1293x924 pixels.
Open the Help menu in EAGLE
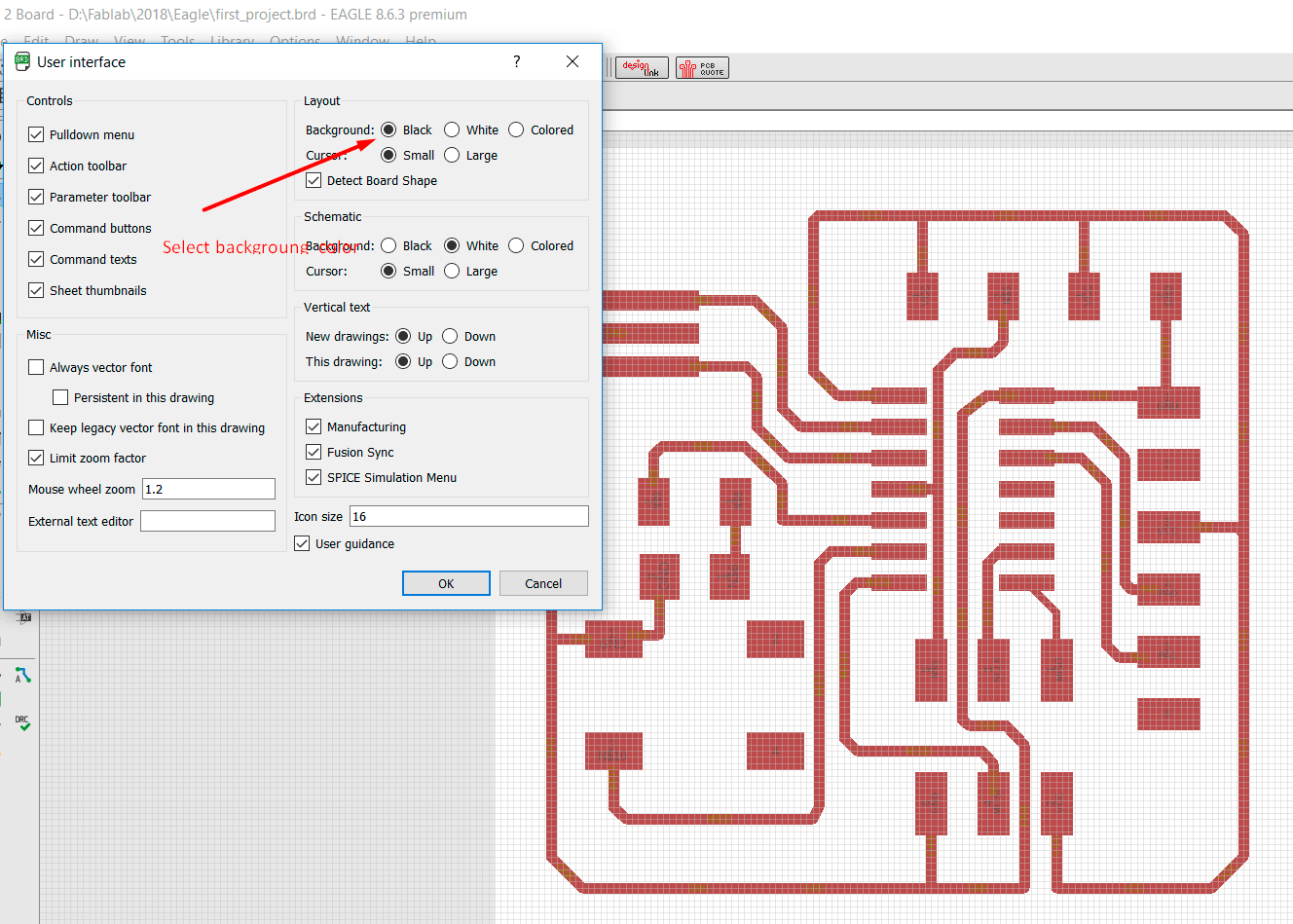coord(421,41)
